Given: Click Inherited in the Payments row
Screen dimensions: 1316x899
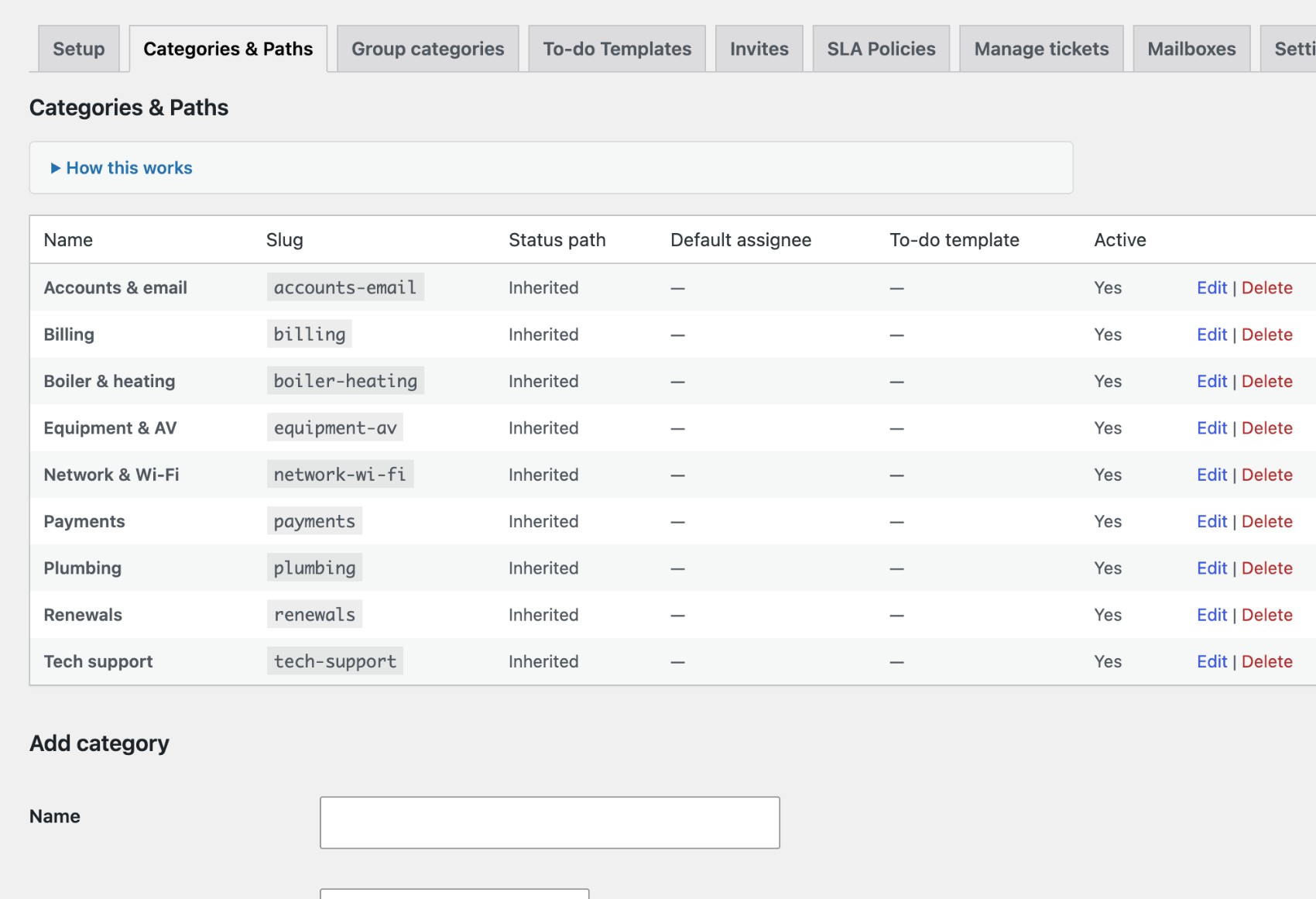Looking at the screenshot, I should click(x=543, y=521).
